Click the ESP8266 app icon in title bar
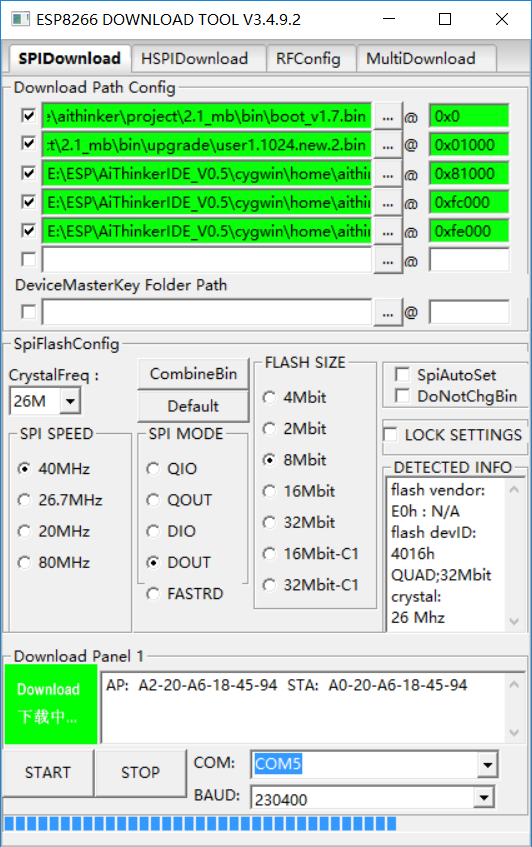 tap(20, 19)
